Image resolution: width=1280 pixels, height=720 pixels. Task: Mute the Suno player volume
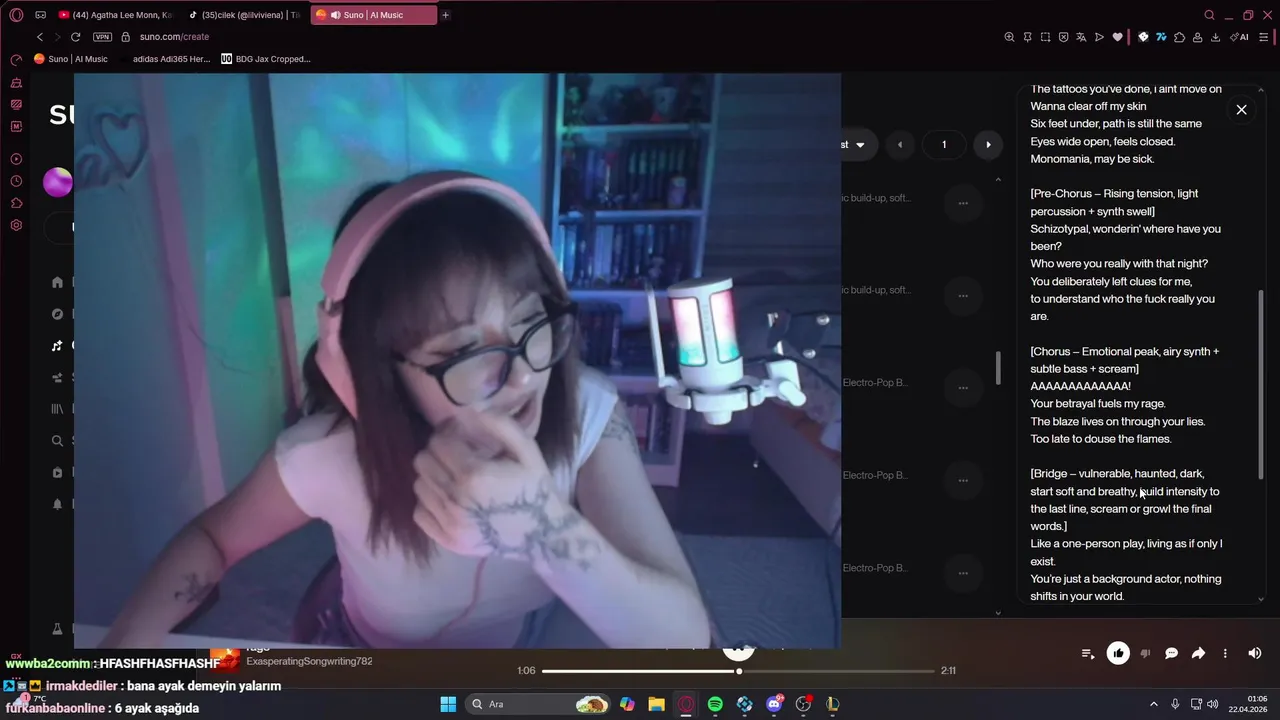(x=1255, y=653)
